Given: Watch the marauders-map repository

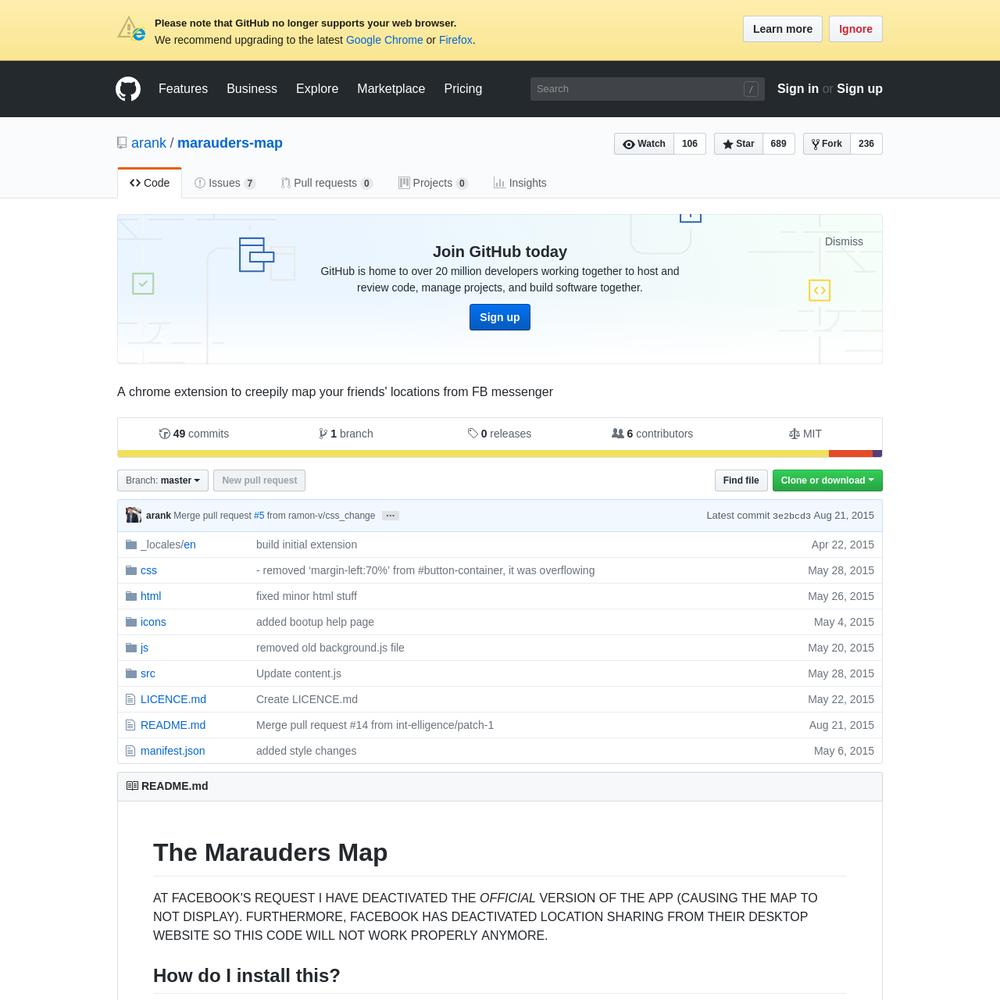Looking at the screenshot, I should click(x=643, y=143).
